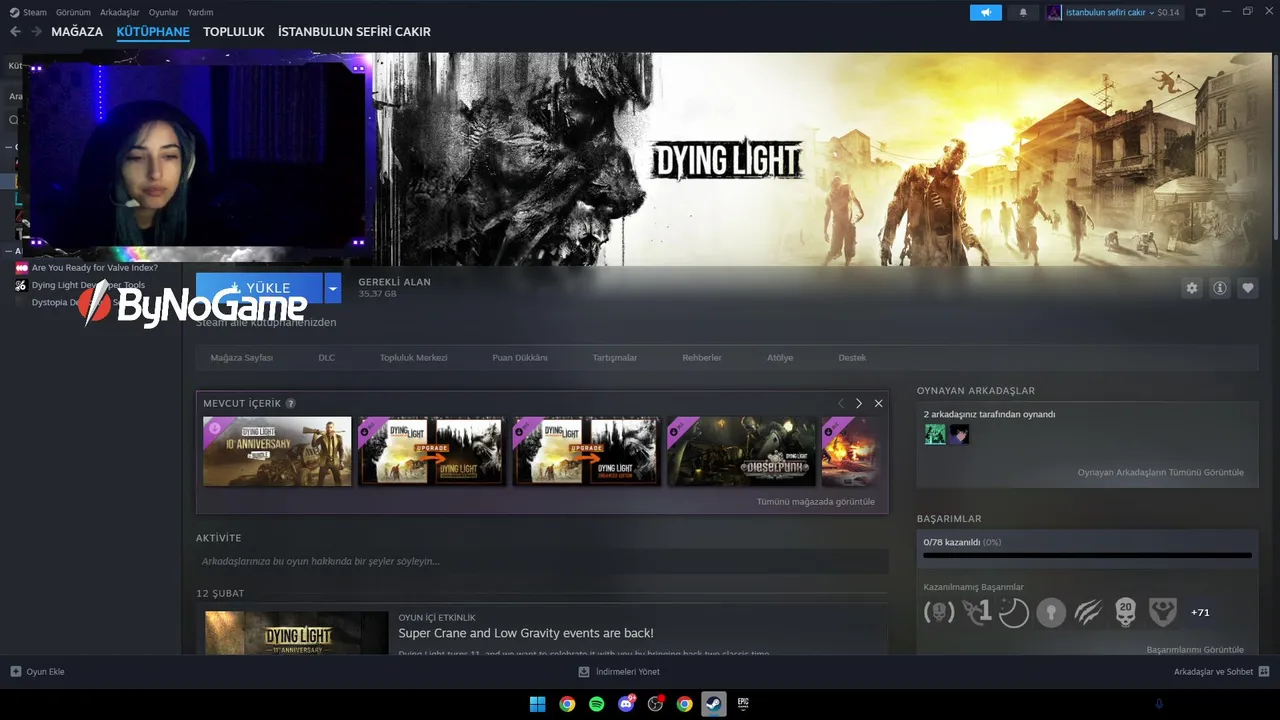
Task: Open Super Crane and Low Gravity event post
Action: click(526, 633)
